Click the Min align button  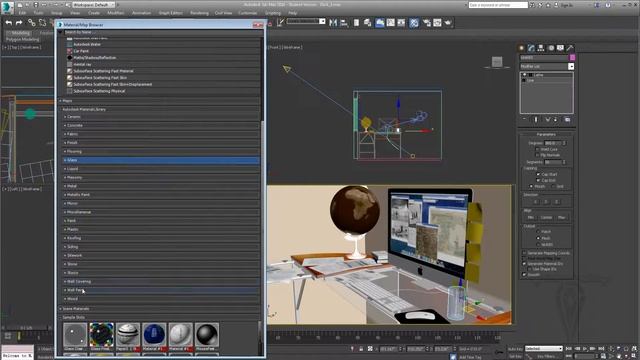click(x=531, y=217)
